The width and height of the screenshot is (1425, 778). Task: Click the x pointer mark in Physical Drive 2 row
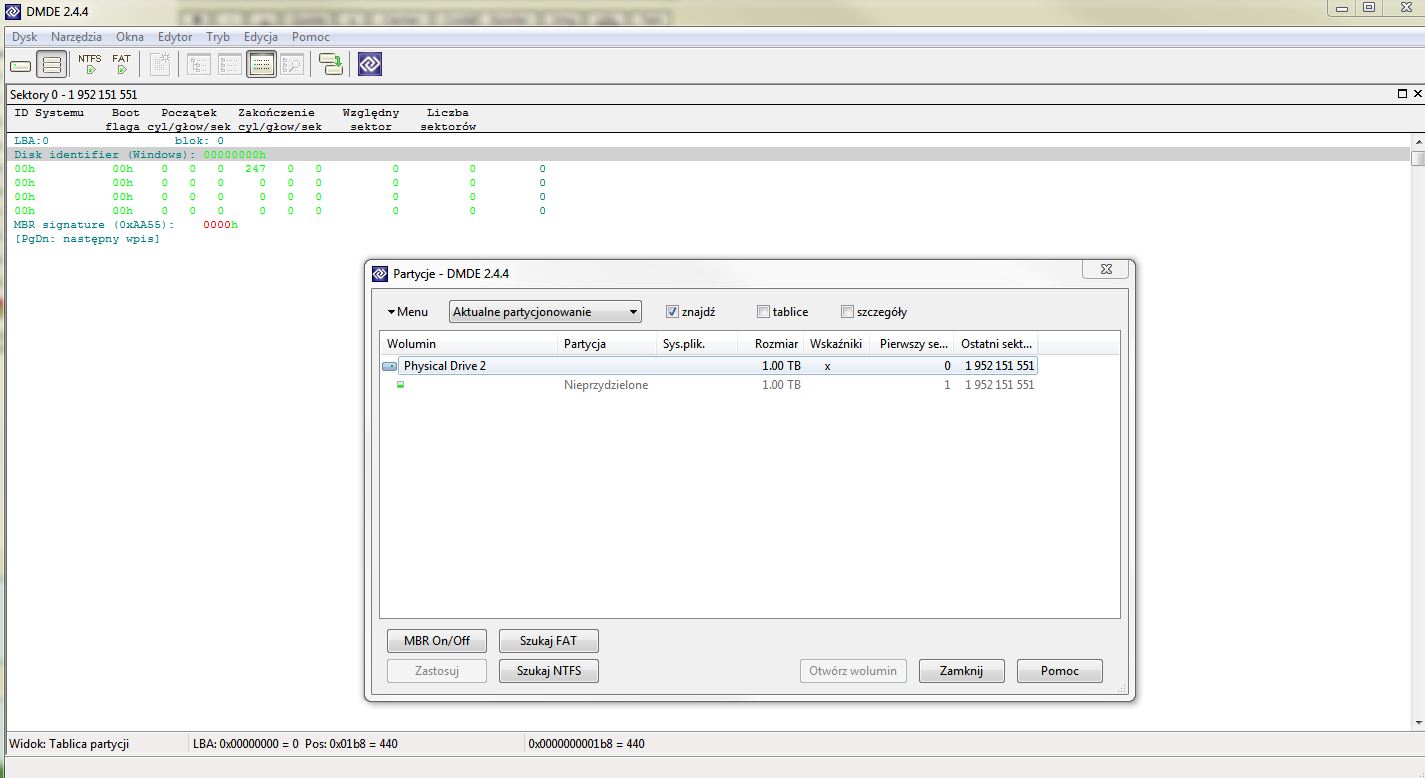pos(827,366)
